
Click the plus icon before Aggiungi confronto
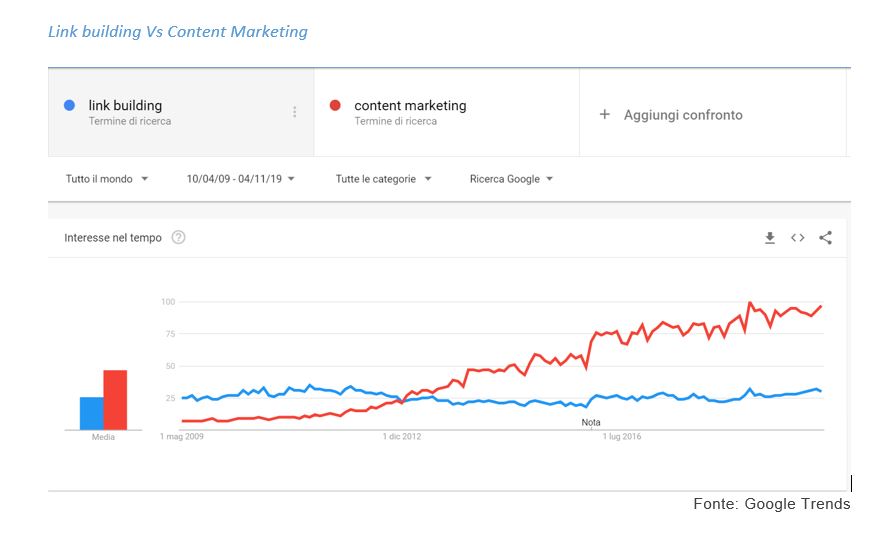[x=604, y=115]
